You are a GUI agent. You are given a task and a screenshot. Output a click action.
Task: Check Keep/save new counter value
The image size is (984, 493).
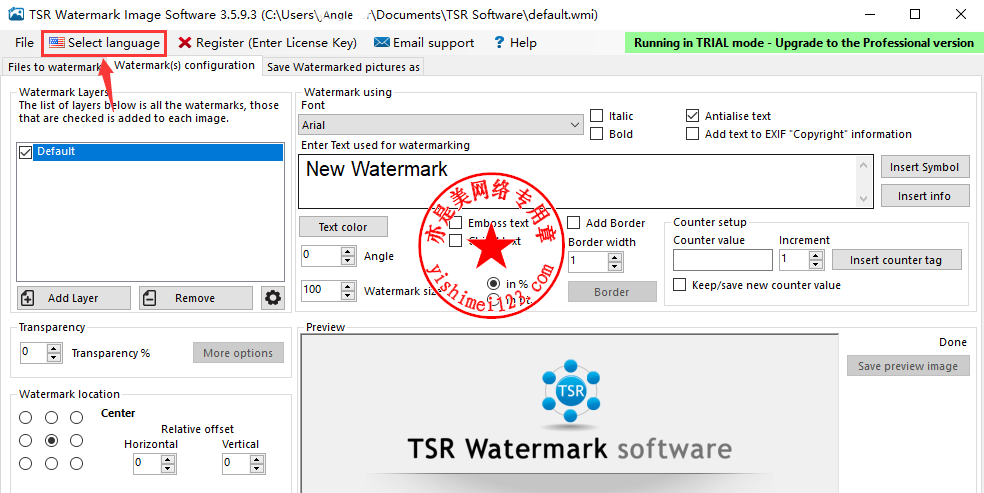(679, 285)
